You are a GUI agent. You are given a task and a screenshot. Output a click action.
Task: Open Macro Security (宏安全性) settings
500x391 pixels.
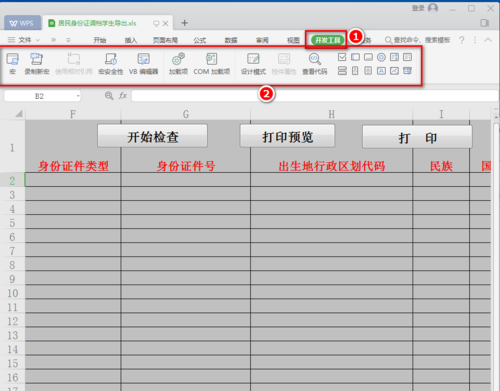pos(111,63)
